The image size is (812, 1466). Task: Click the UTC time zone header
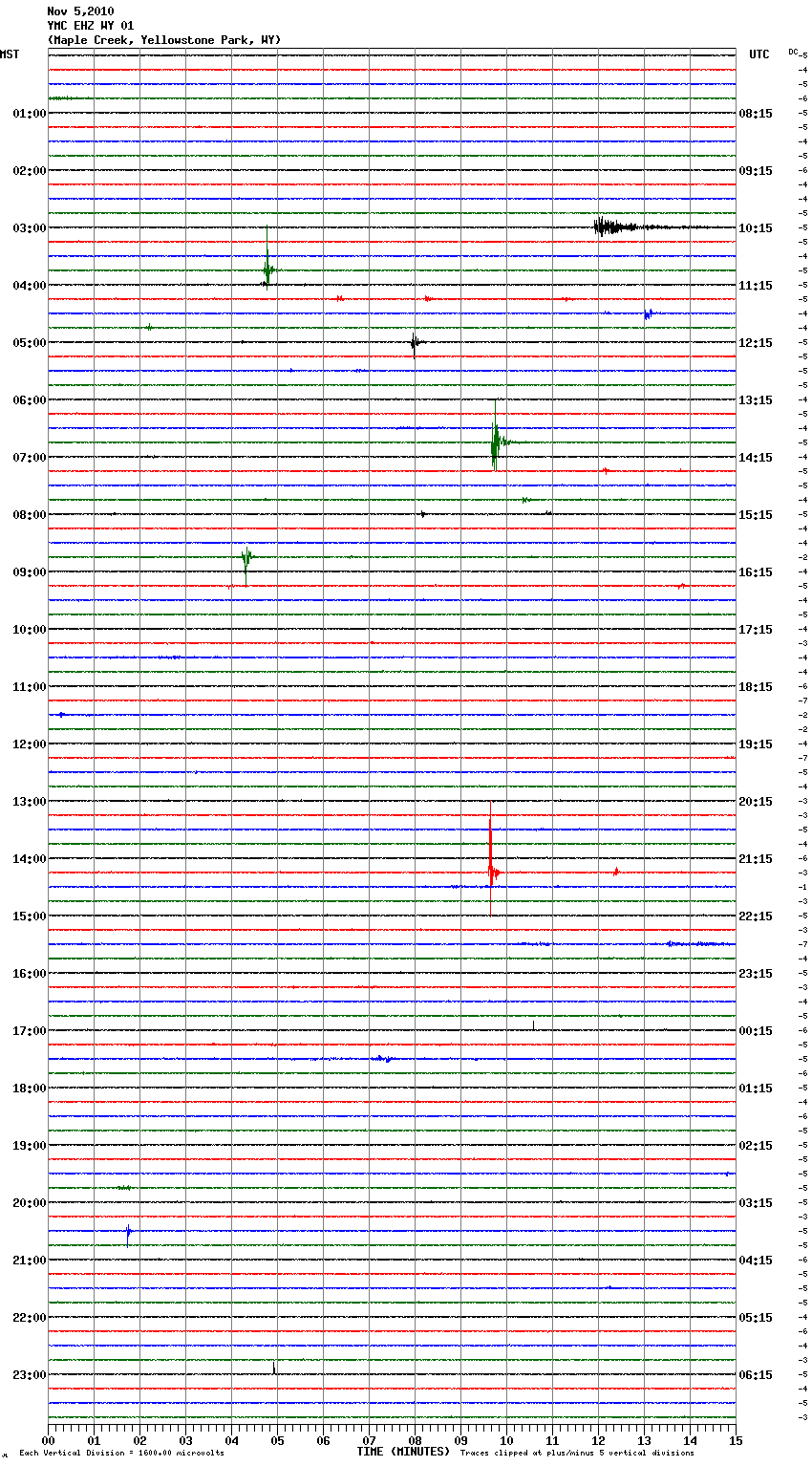point(759,54)
